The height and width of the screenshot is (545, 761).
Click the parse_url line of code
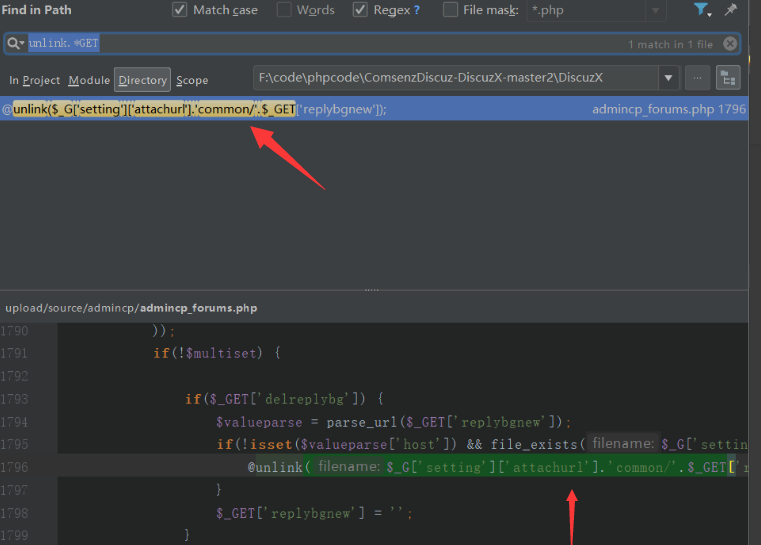coord(394,422)
